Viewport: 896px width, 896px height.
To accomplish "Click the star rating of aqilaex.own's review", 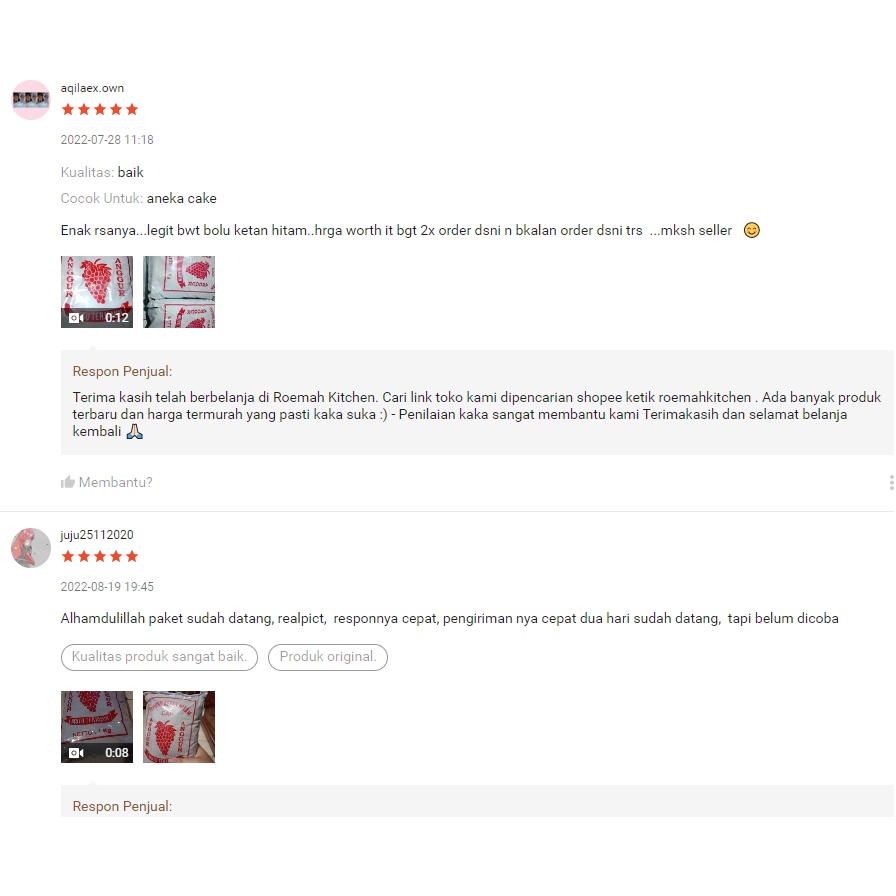I will click(100, 109).
